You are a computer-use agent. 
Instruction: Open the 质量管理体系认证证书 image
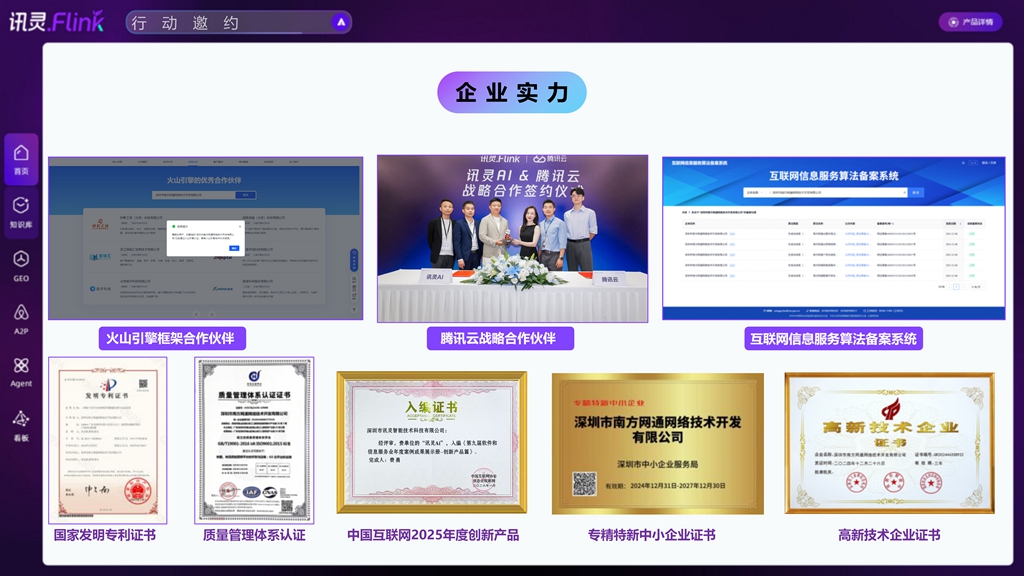(254, 440)
